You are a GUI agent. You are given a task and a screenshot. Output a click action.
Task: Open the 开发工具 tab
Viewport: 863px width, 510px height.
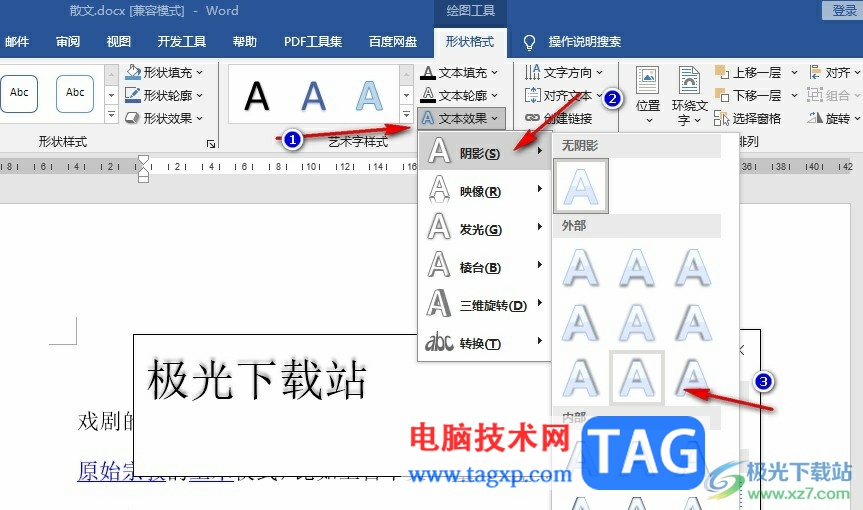(181, 42)
